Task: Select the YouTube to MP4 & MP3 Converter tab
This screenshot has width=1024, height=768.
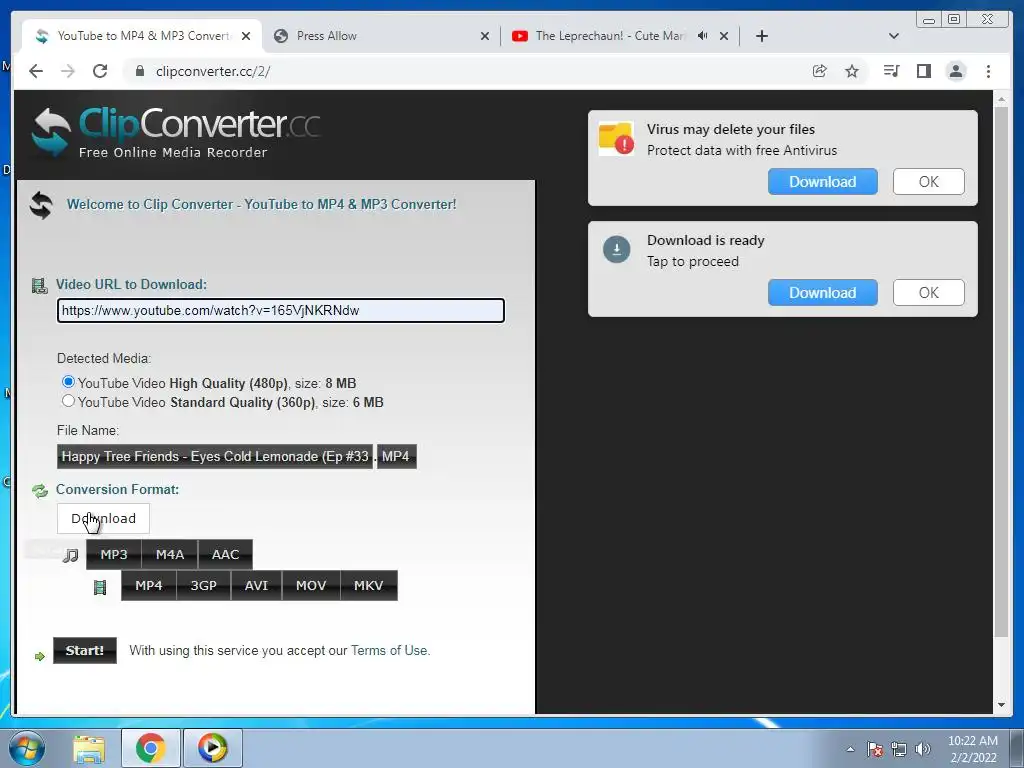Action: tap(142, 36)
